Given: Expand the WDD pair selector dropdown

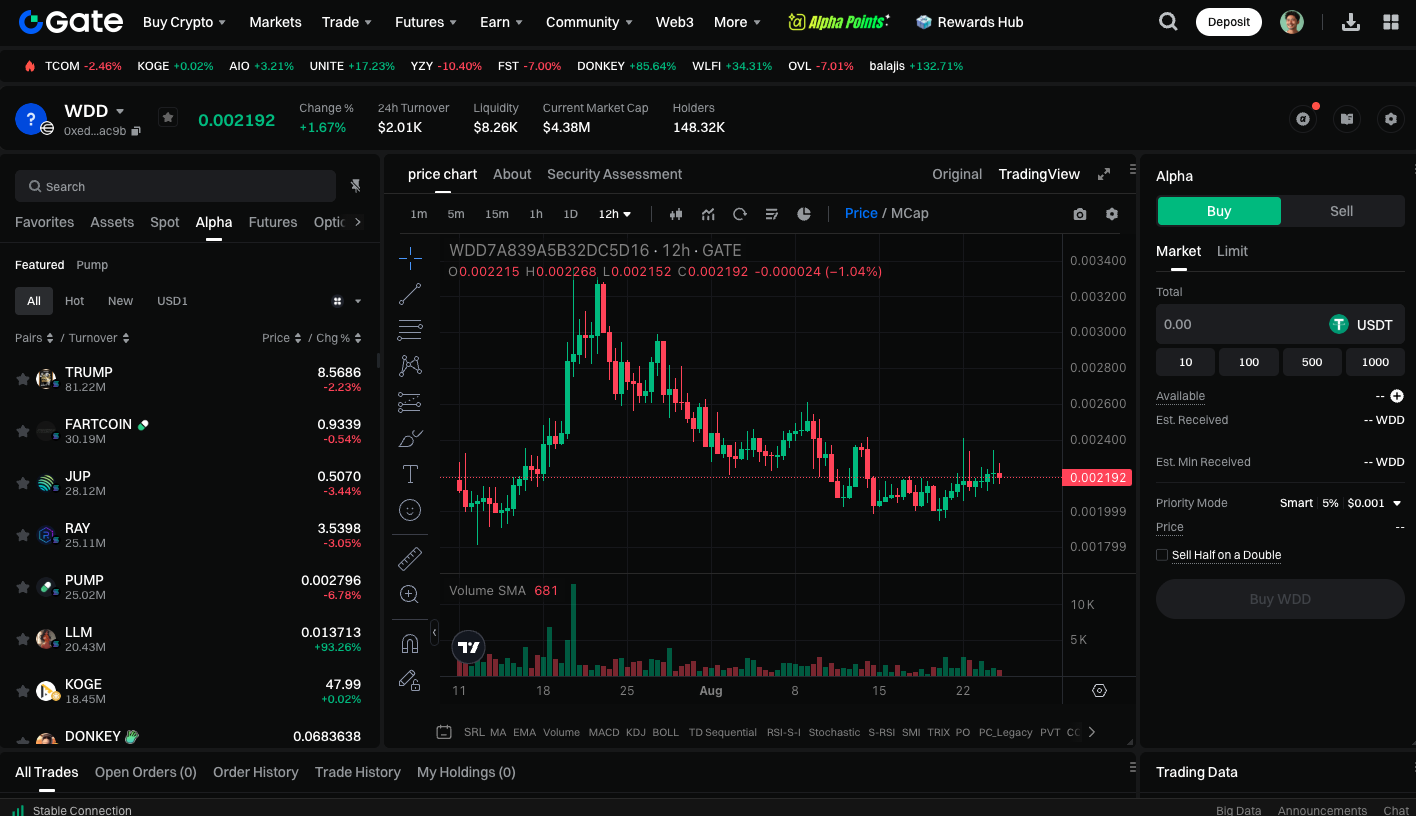Looking at the screenshot, I should pos(120,111).
